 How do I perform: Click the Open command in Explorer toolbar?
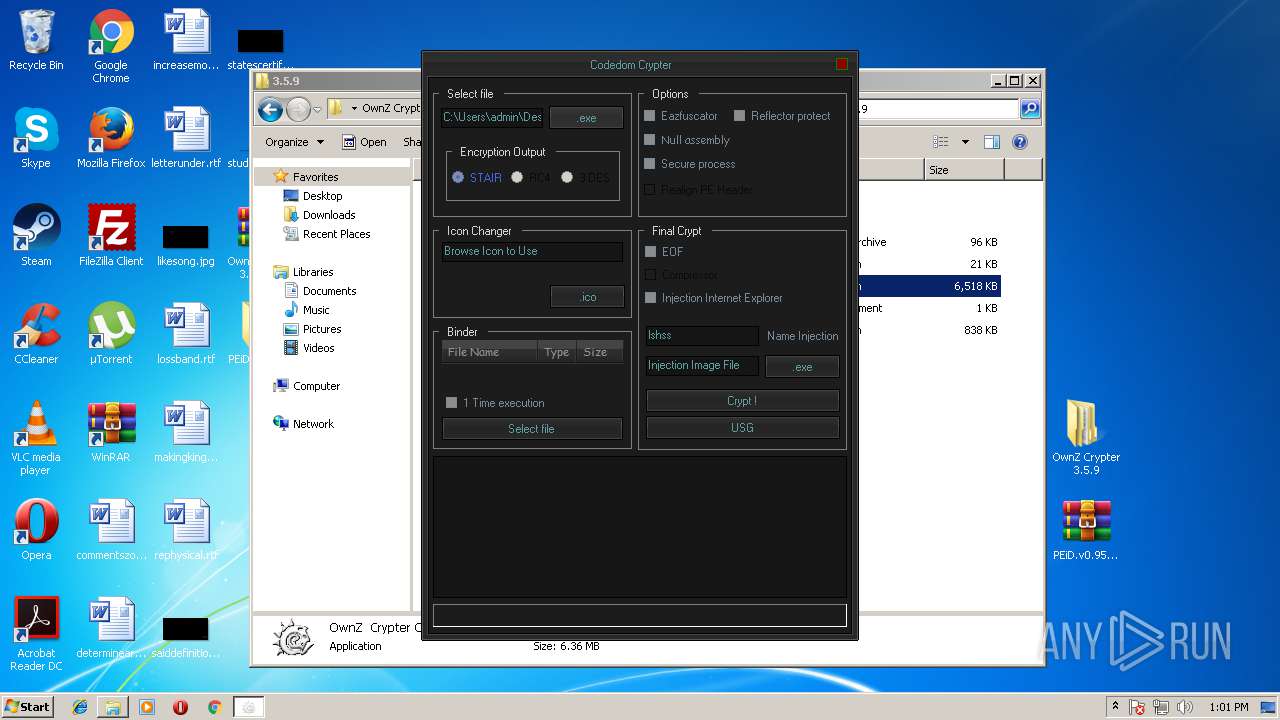pos(364,142)
